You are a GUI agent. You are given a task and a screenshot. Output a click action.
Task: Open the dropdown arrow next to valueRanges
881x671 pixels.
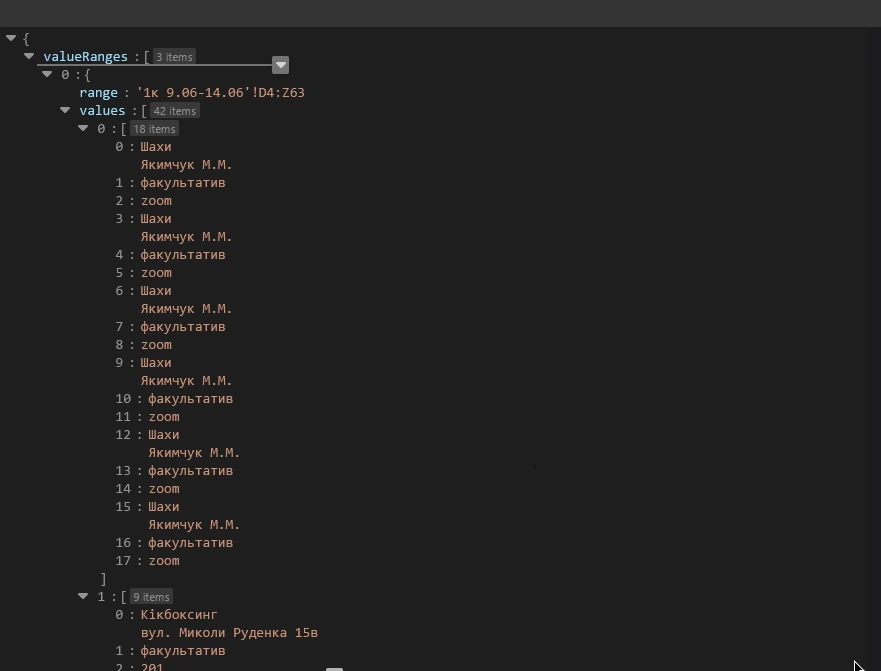280,64
